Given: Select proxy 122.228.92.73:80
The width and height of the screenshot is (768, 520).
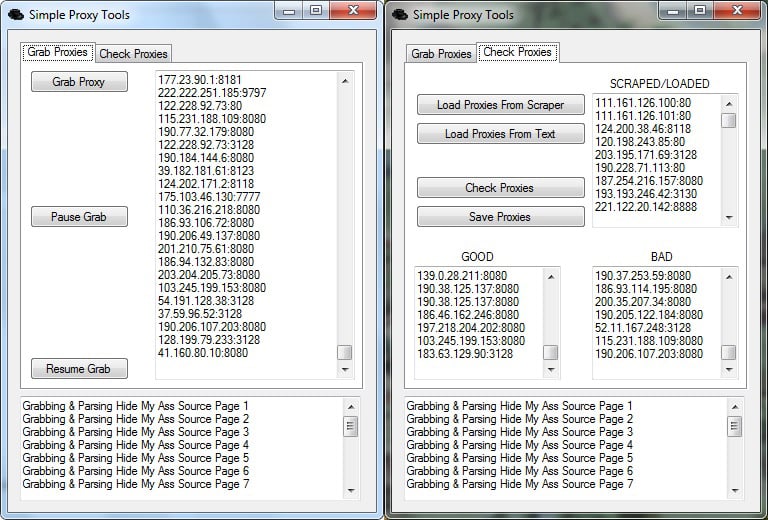Looking at the screenshot, I should click(x=199, y=106).
